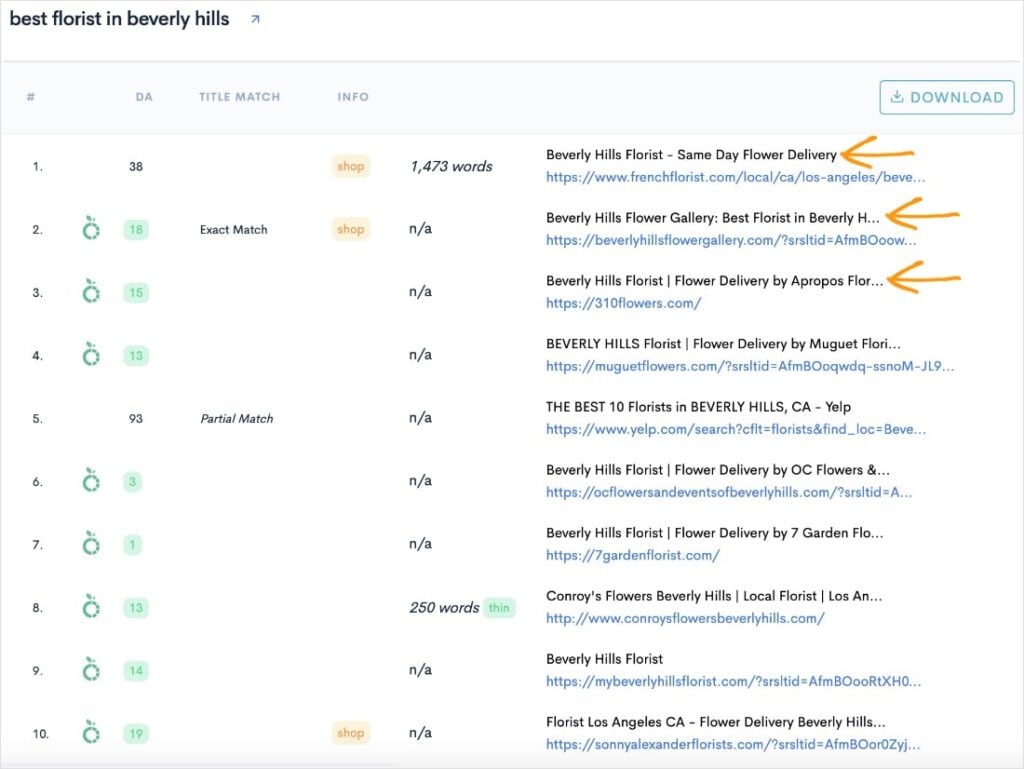Image resolution: width=1024 pixels, height=769 pixels.
Task: Click the green apple icon beside result 8
Action: pos(92,607)
